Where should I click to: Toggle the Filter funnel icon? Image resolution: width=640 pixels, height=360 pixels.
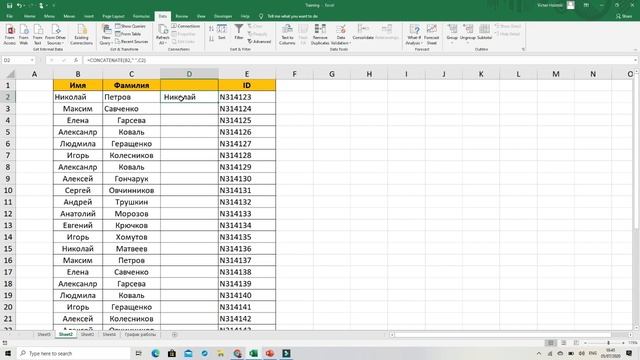click(x=239, y=32)
